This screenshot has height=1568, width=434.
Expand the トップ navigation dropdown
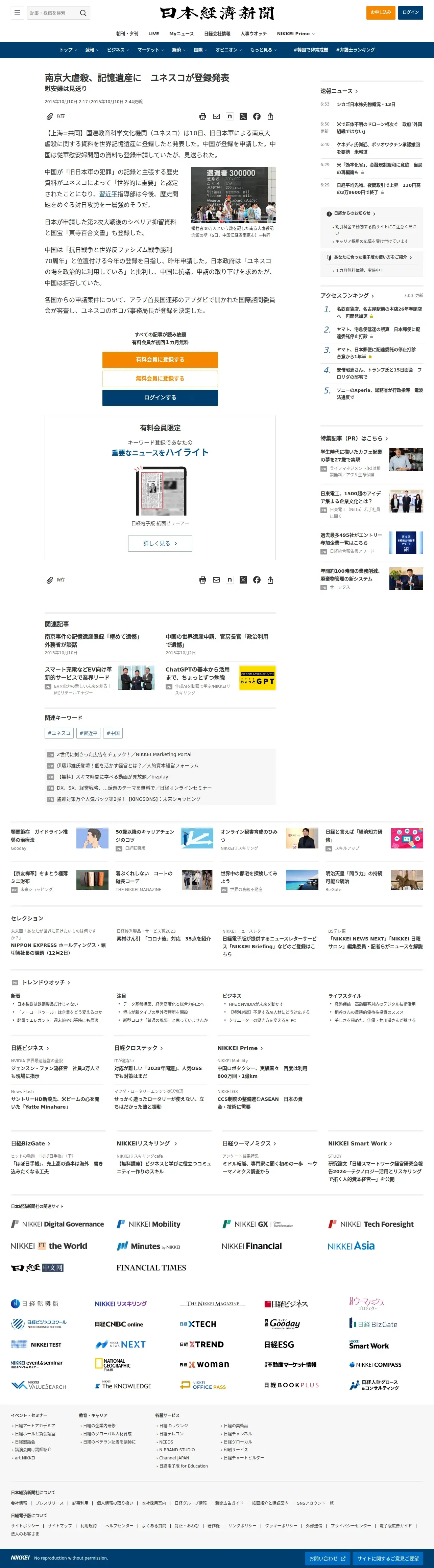tap(68, 50)
